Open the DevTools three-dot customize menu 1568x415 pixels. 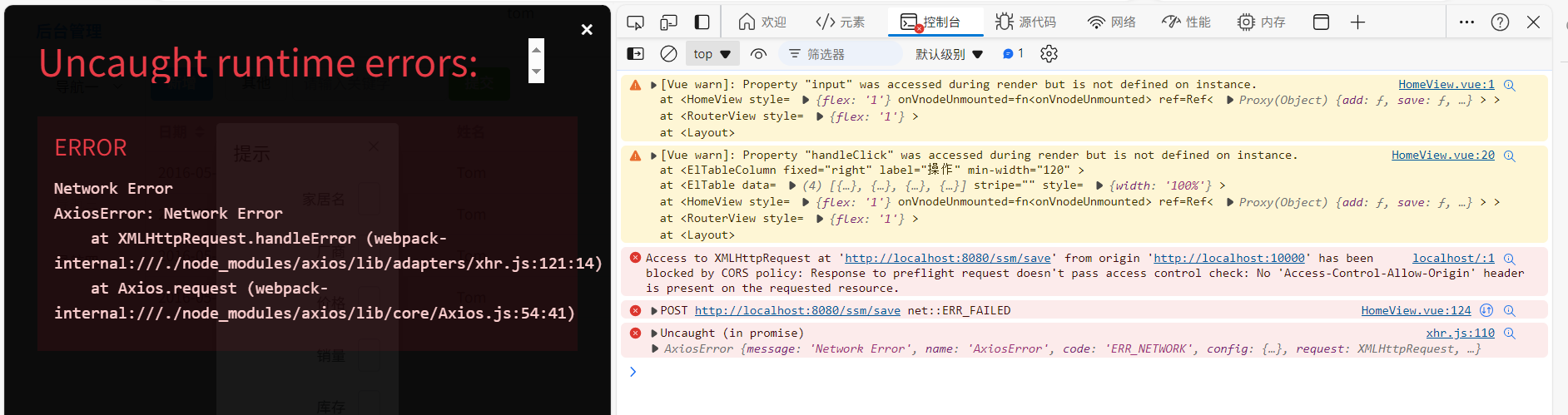click(1466, 22)
